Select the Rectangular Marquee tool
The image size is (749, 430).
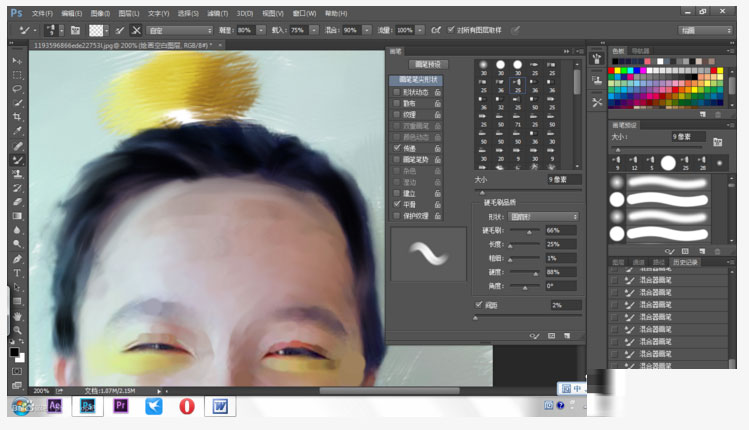17,75
